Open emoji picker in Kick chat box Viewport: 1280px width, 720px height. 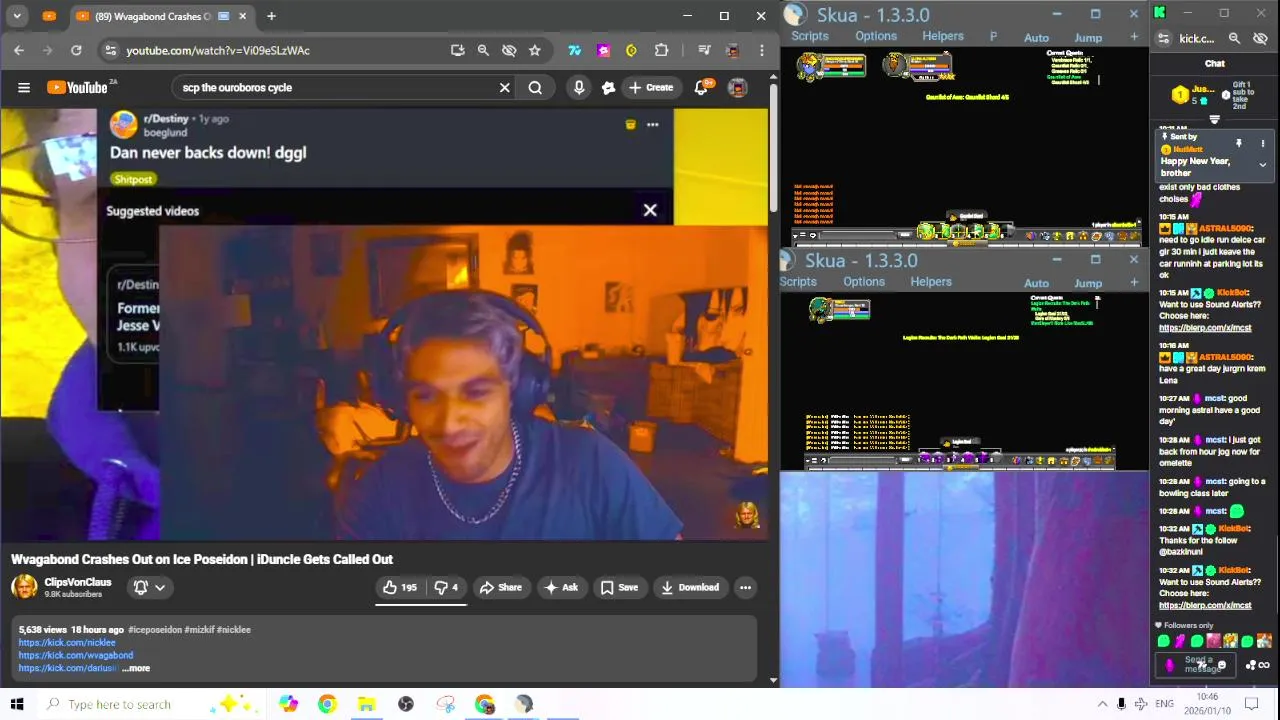click(1222, 665)
